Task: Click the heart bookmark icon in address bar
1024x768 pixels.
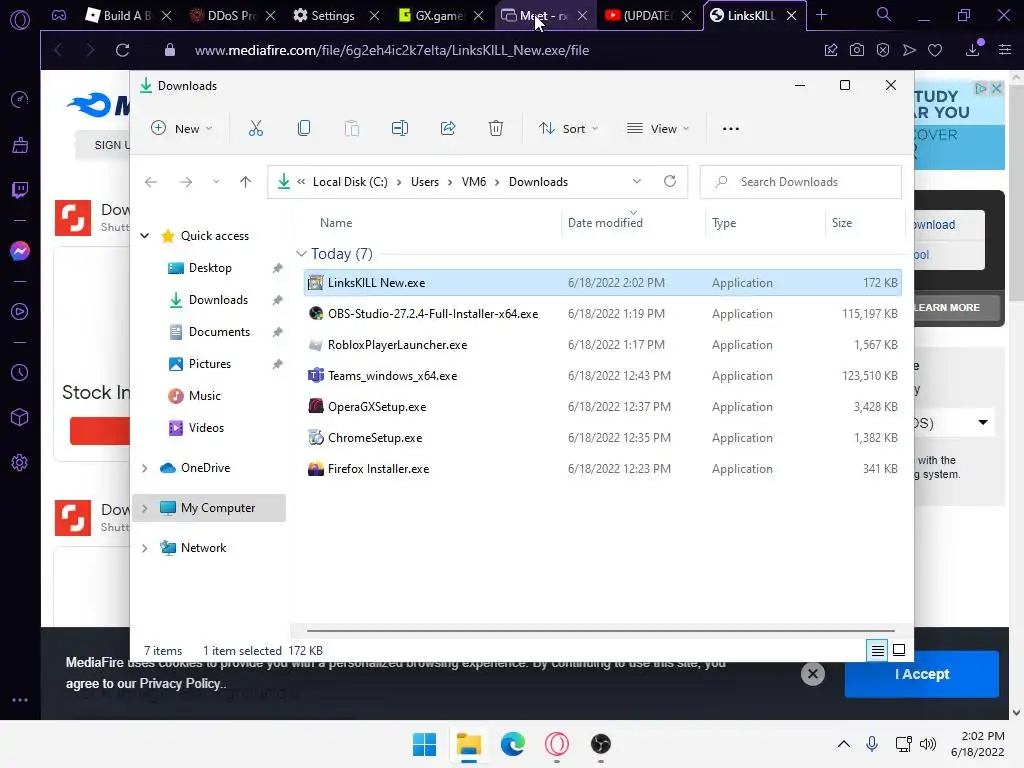Action: pos(935,50)
